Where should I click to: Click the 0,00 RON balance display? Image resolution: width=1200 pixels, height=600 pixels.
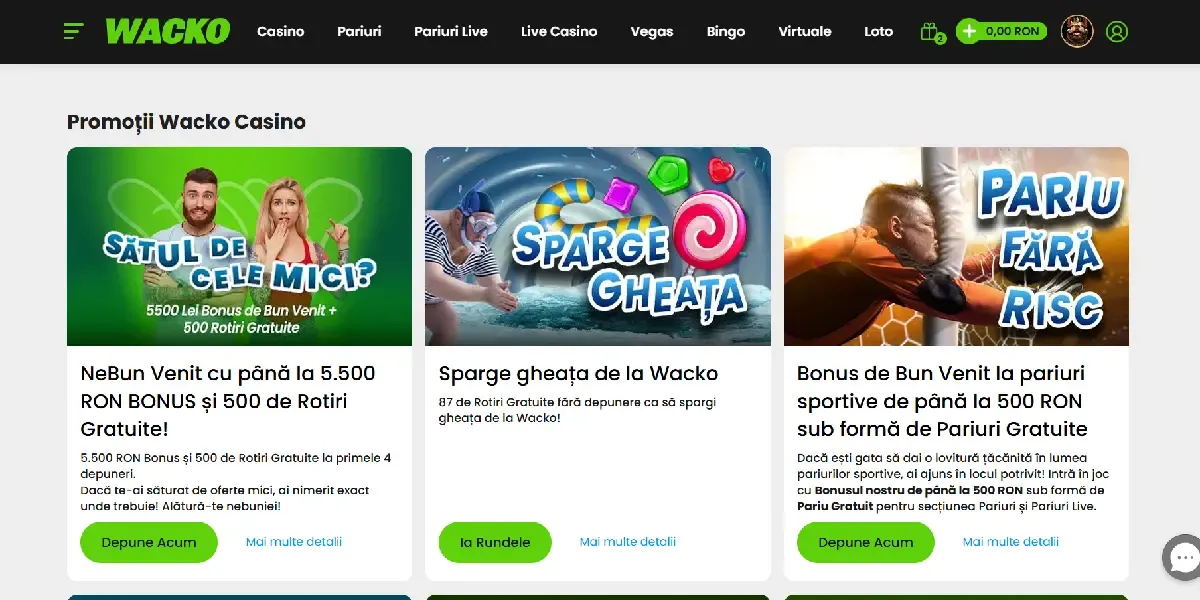pos(1012,31)
